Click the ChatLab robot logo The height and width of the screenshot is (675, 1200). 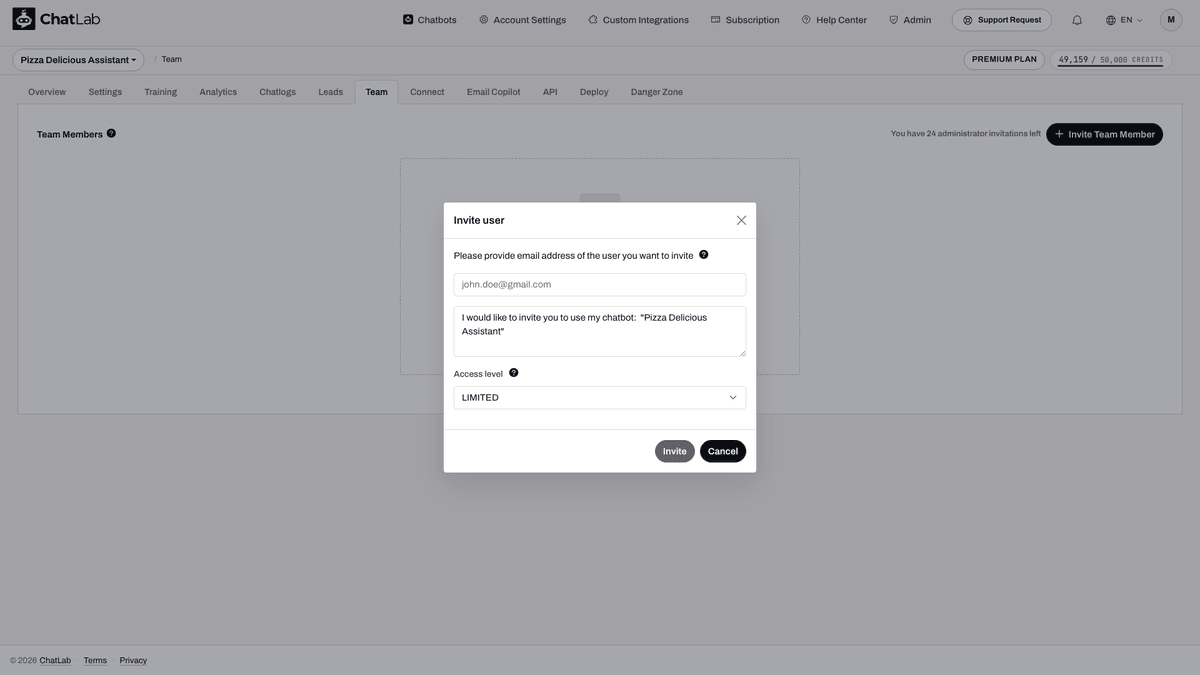point(24,19)
